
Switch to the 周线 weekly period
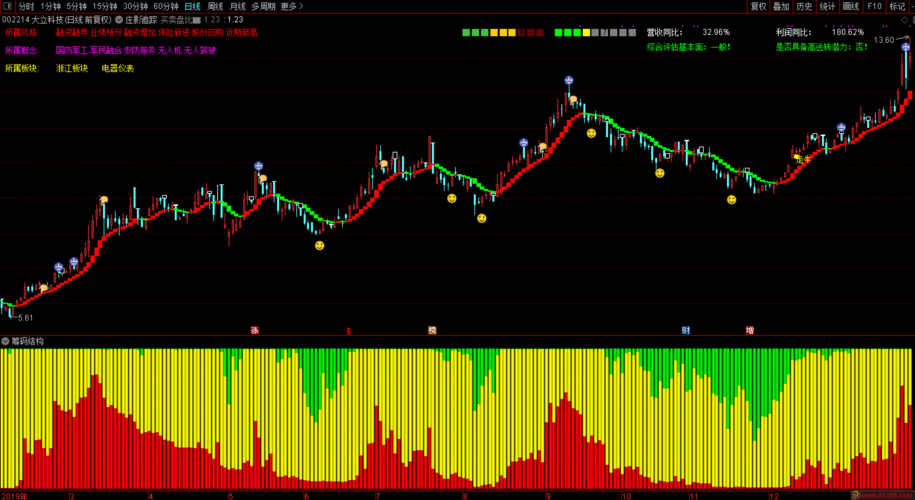pyautogui.click(x=215, y=6)
